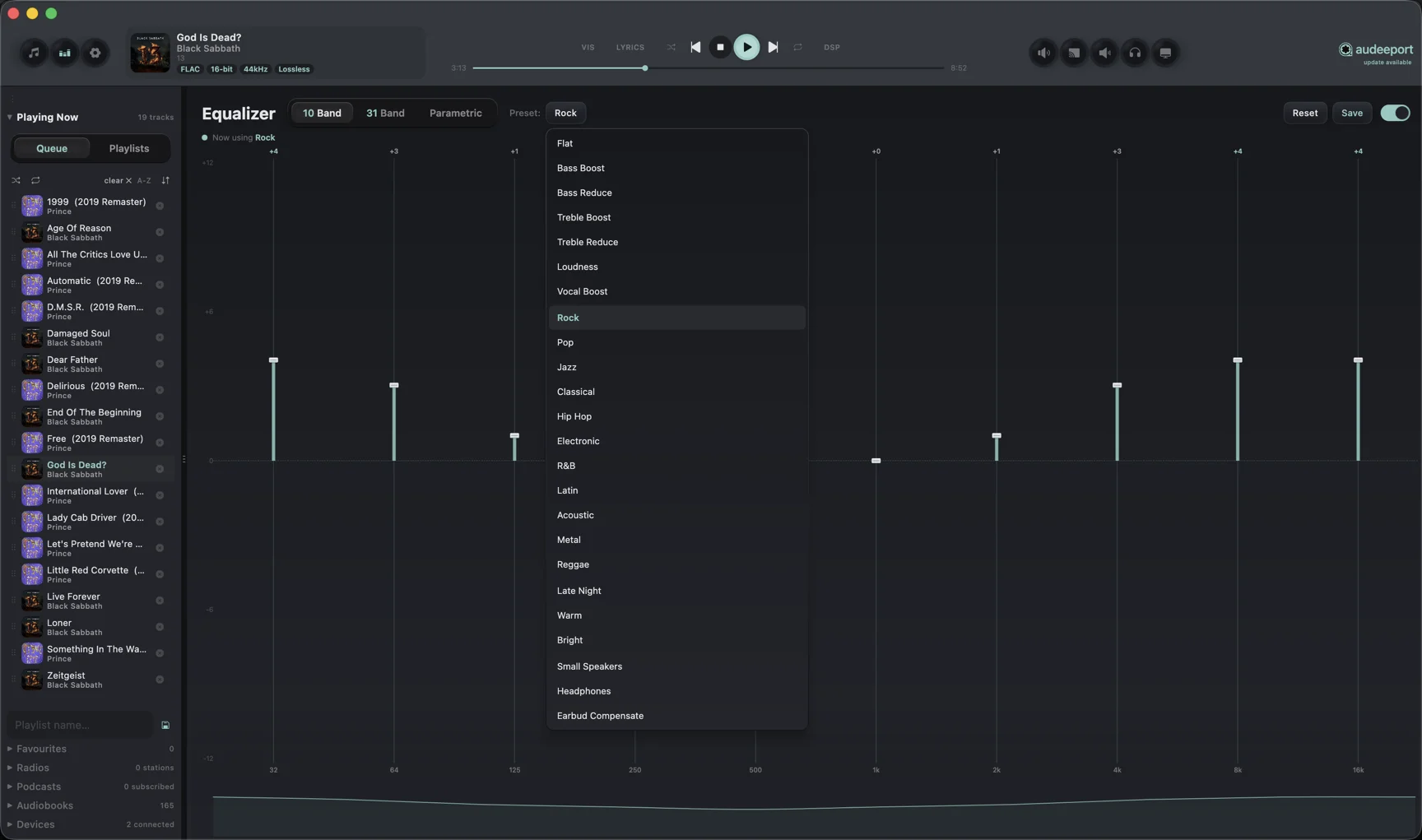This screenshot has width=1422, height=840.
Task: Expand the Audiobooks section
Action: pyautogui.click(x=10, y=805)
